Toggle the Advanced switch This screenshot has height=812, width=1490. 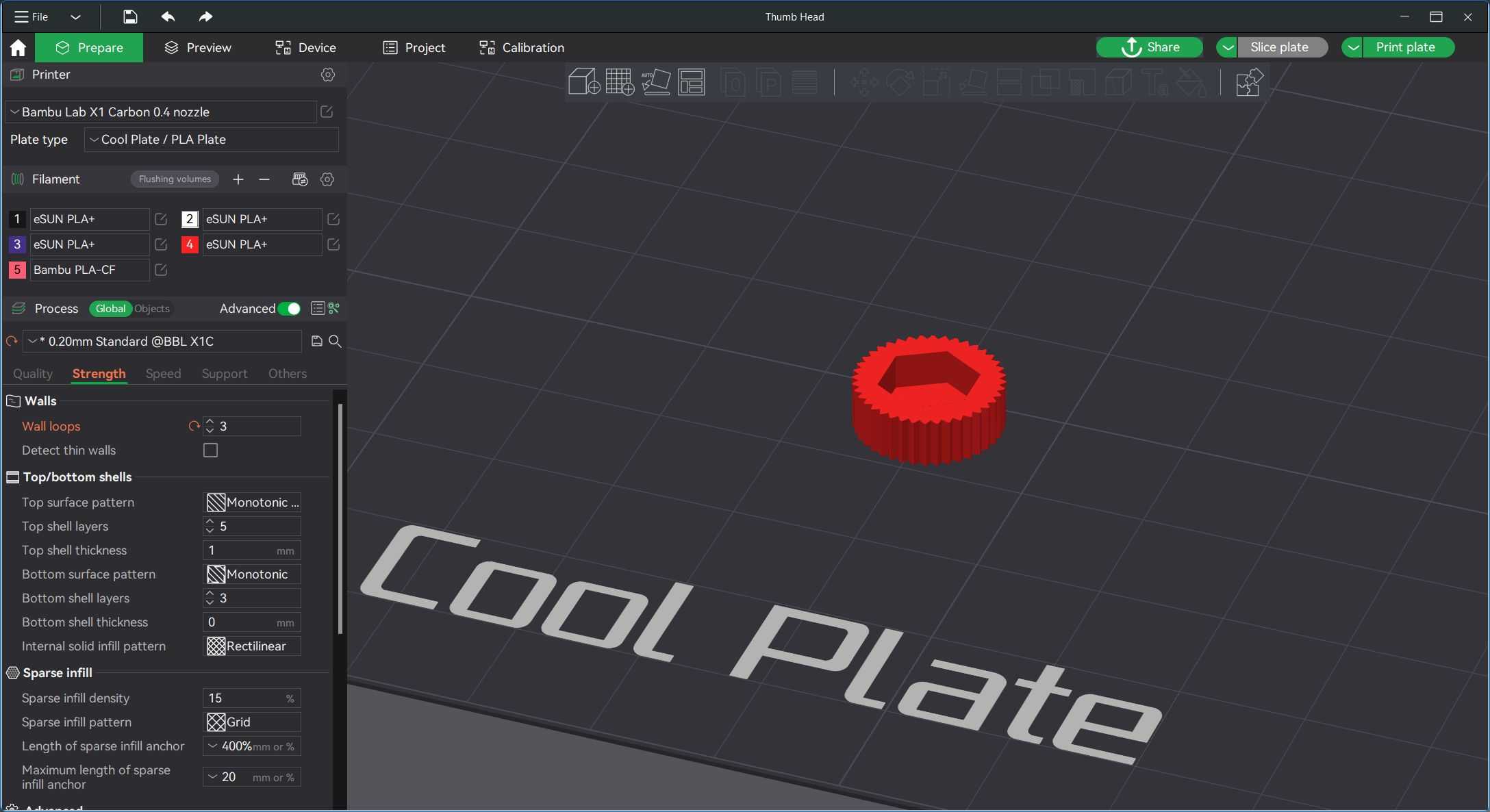[289, 309]
